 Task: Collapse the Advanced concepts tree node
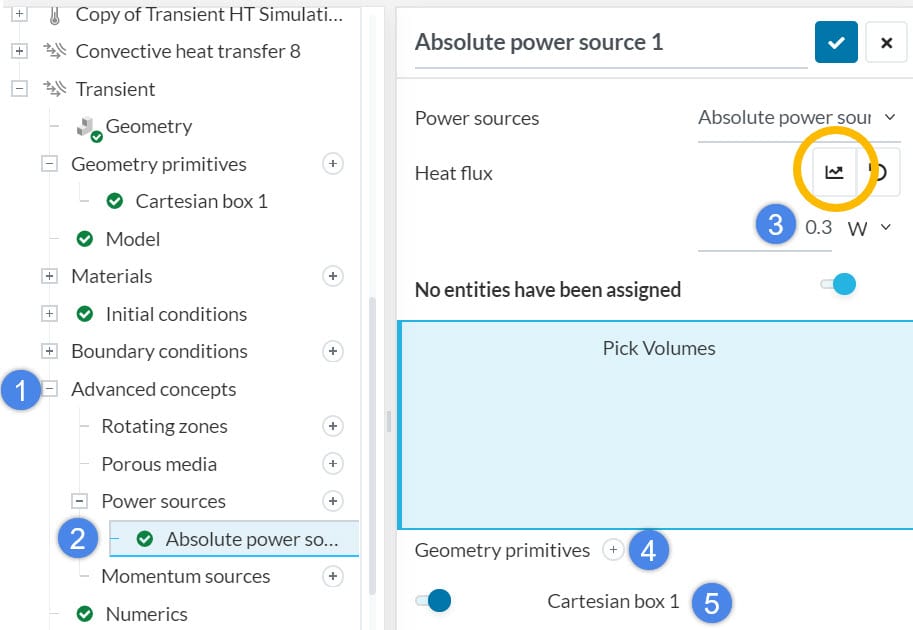tap(49, 389)
